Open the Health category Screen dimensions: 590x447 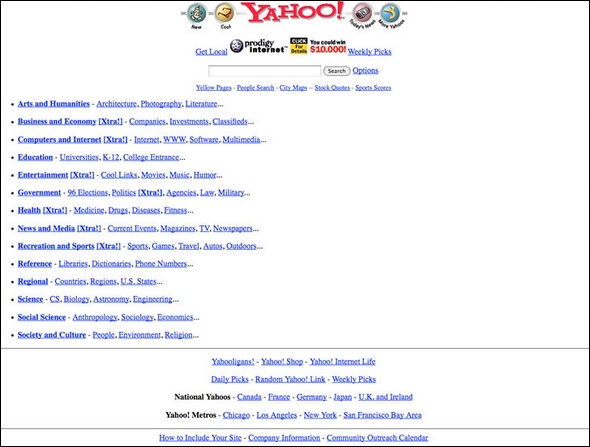(x=29, y=210)
